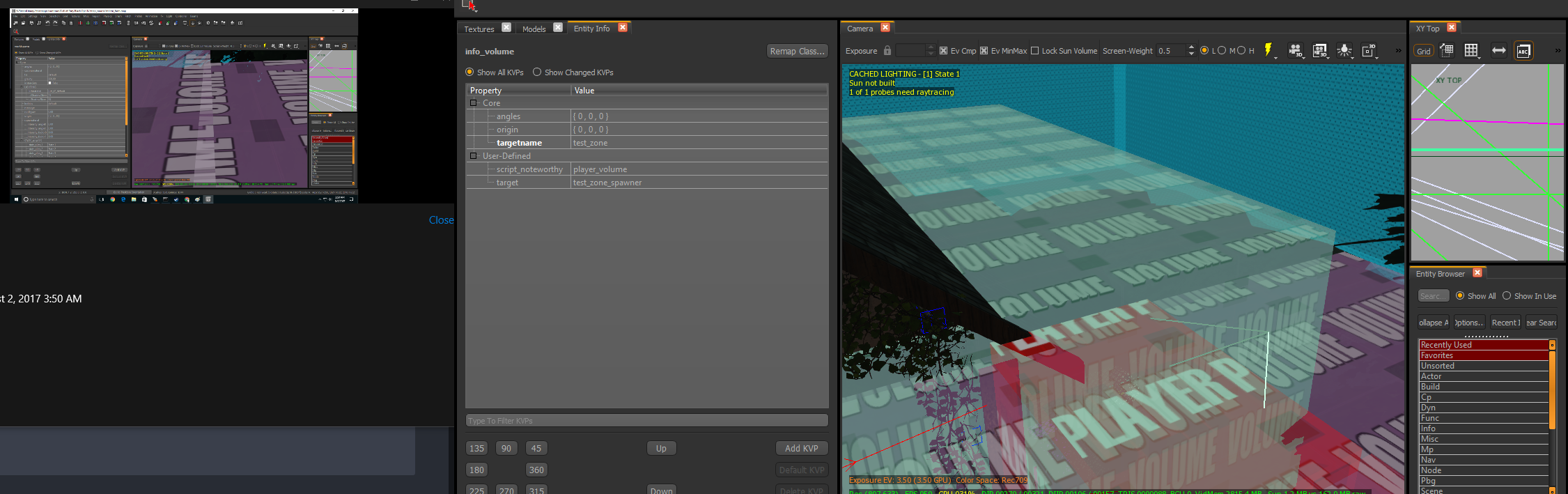Expand Camera toolbar overflow chevron
1568x494 pixels.
(x=1398, y=50)
